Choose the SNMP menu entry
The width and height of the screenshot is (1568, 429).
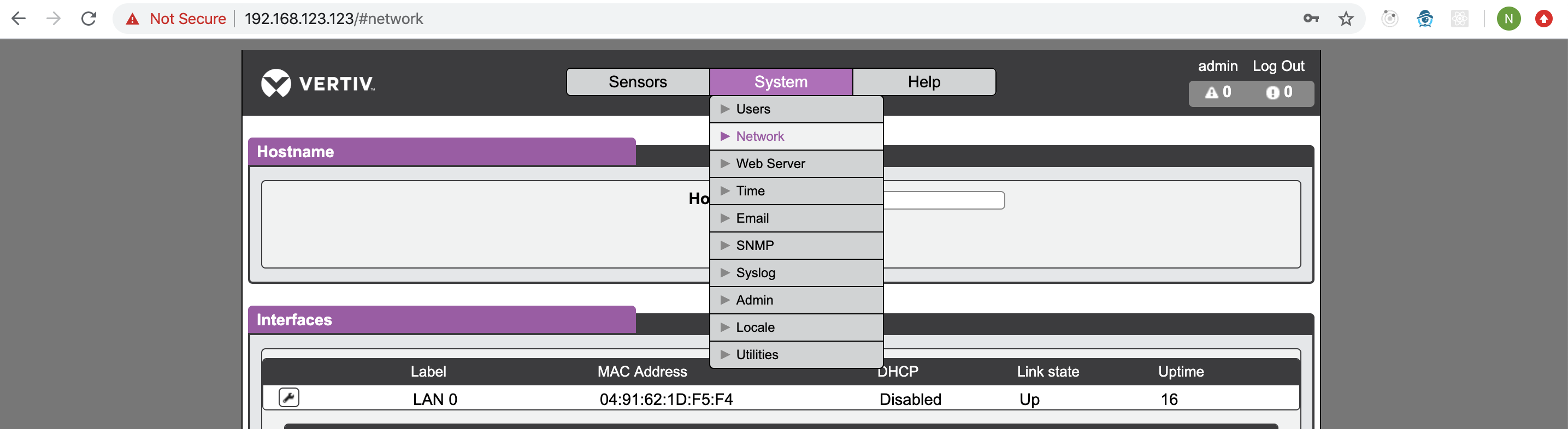[755, 246]
